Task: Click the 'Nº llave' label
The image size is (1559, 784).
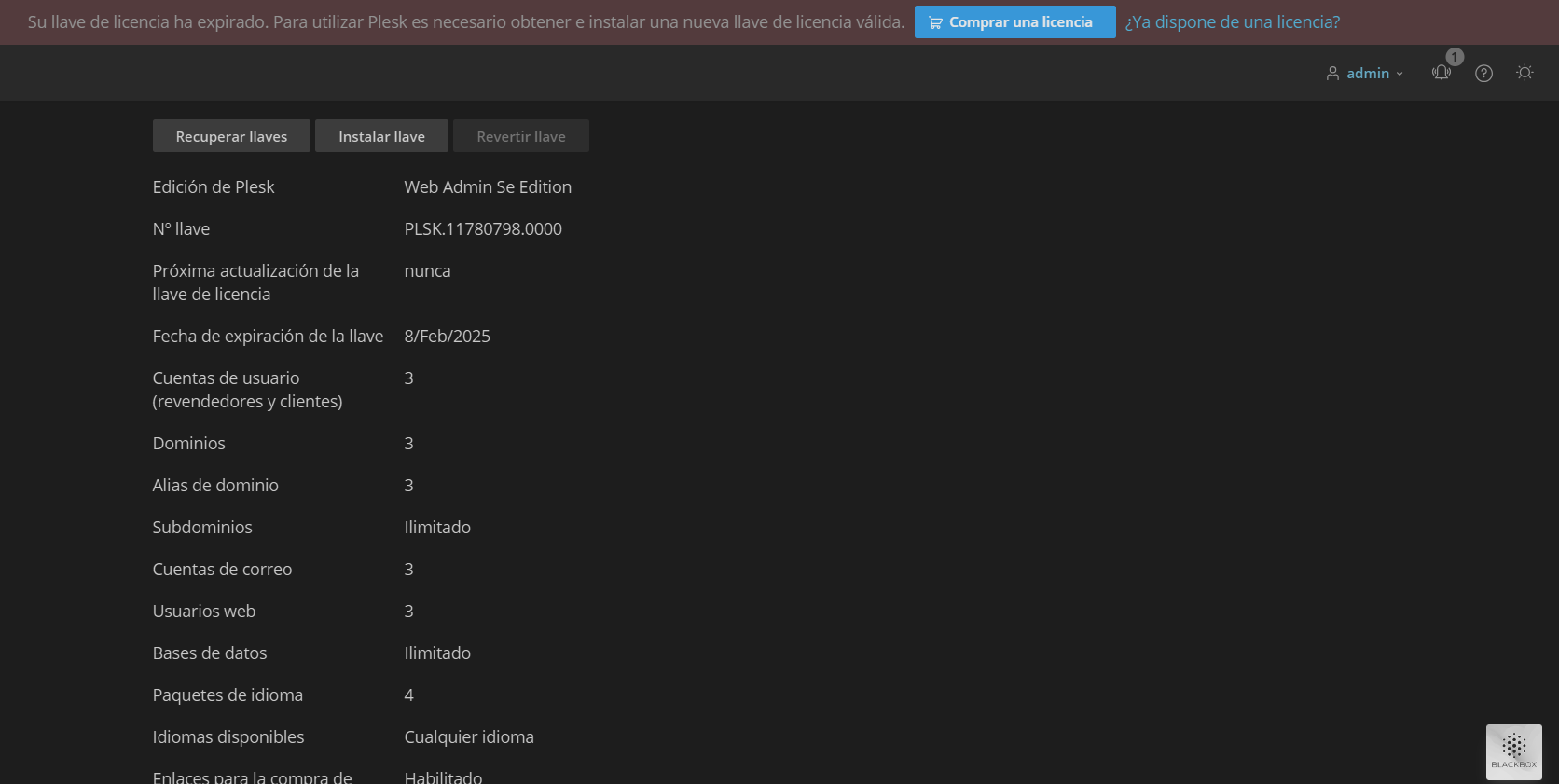Action: coord(181,228)
